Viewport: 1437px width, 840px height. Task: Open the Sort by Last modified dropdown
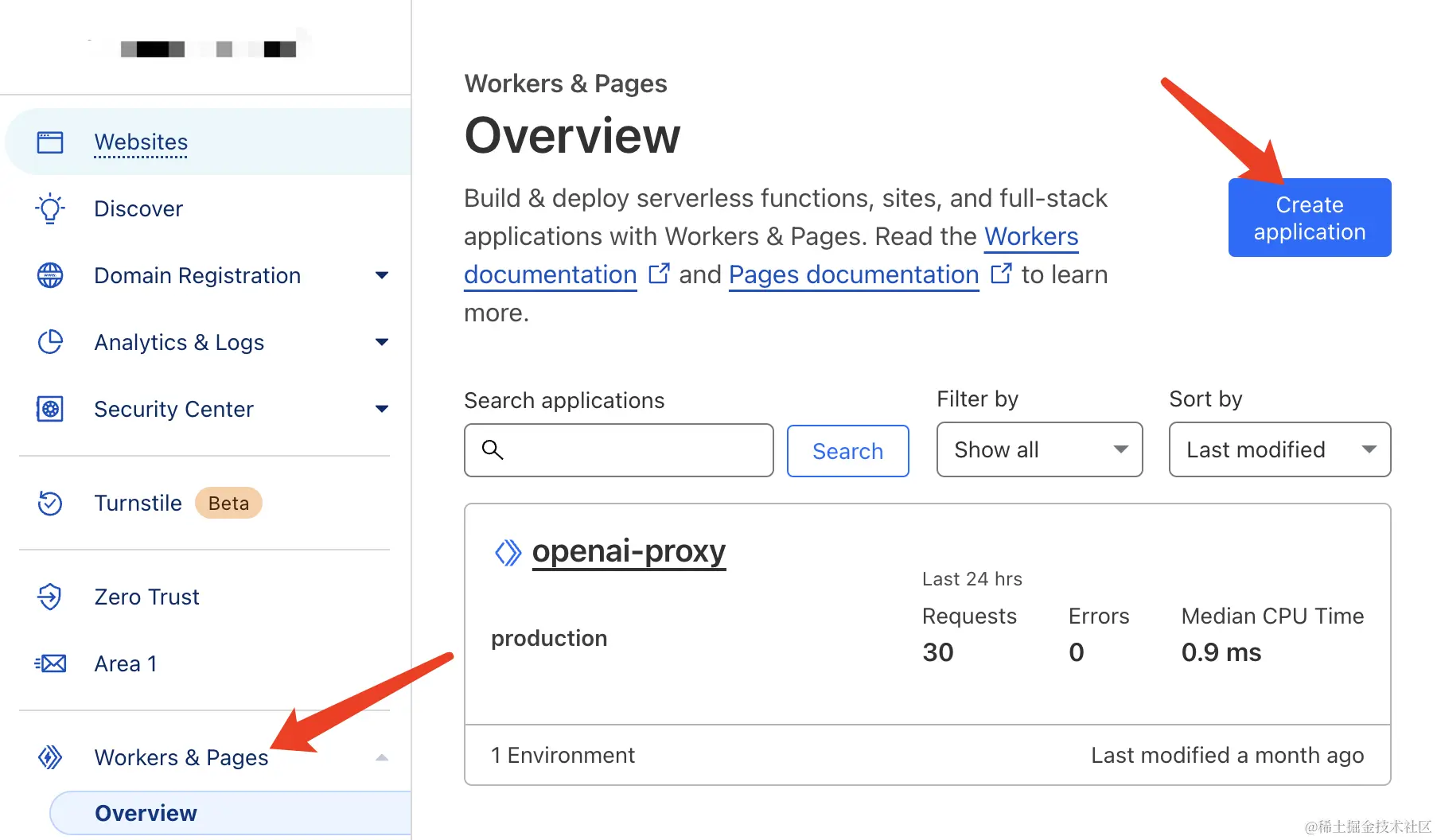pos(1279,449)
